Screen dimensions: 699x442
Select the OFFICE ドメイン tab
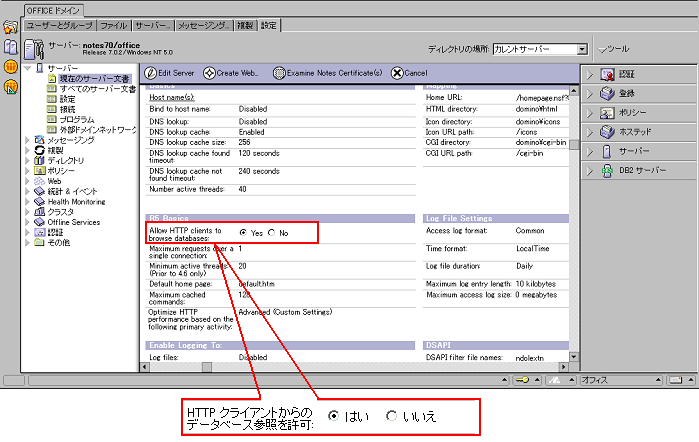pyautogui.click(x=53, y=10)
